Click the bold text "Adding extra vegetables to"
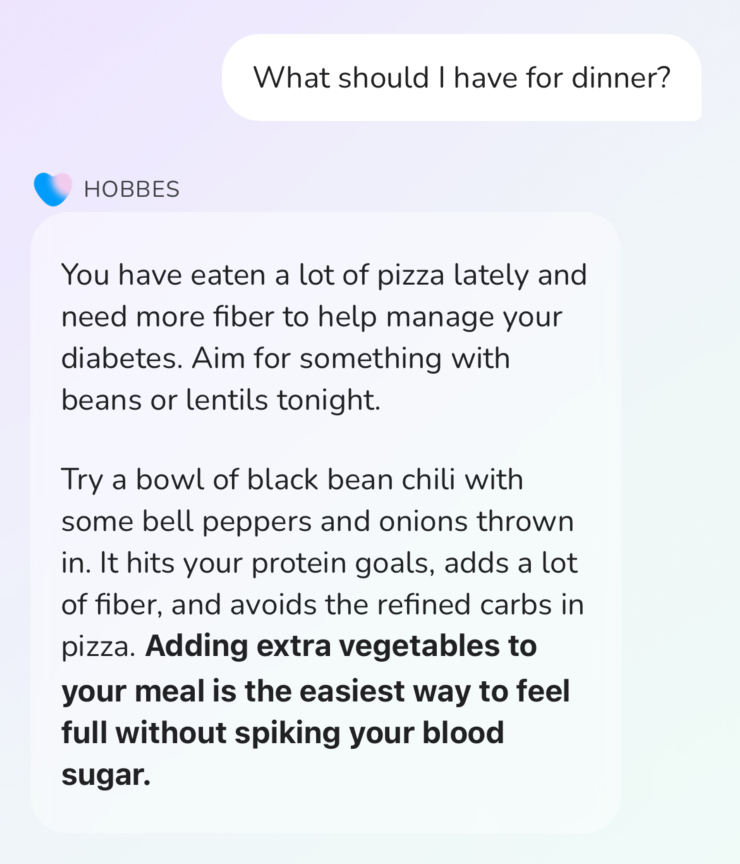 [340, 647]
